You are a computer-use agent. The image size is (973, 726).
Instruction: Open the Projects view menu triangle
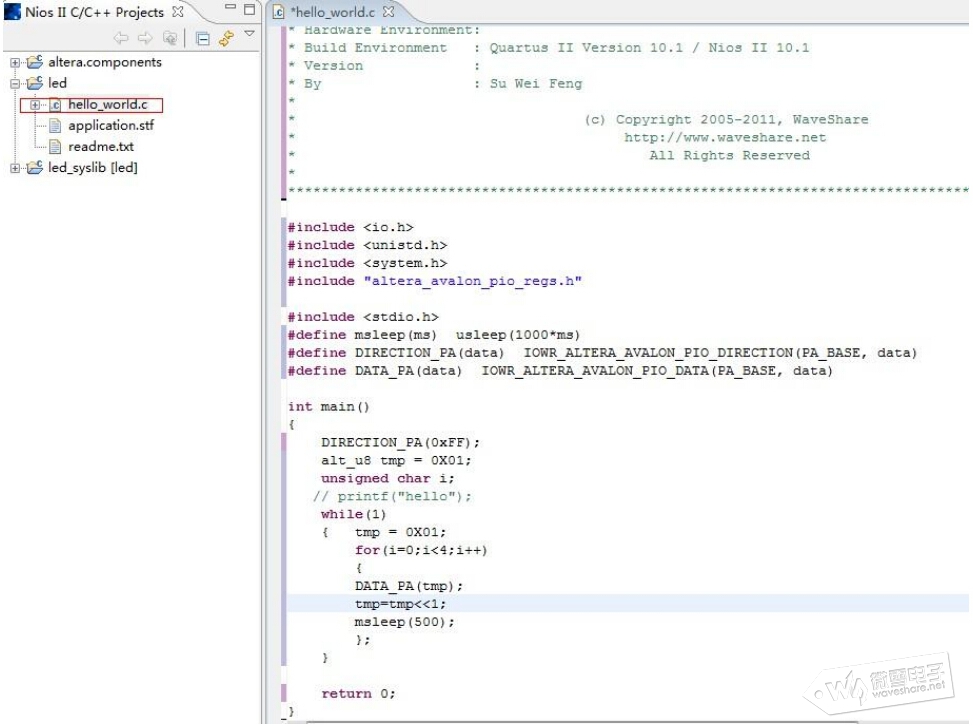(x=249, y=34)
